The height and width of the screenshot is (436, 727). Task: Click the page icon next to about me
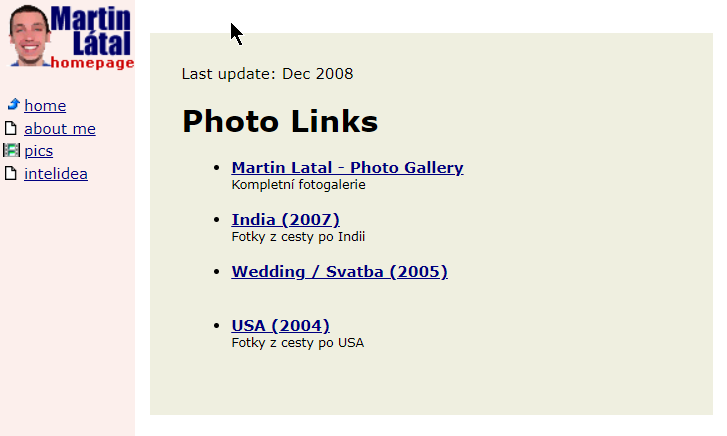pos(10,128)
